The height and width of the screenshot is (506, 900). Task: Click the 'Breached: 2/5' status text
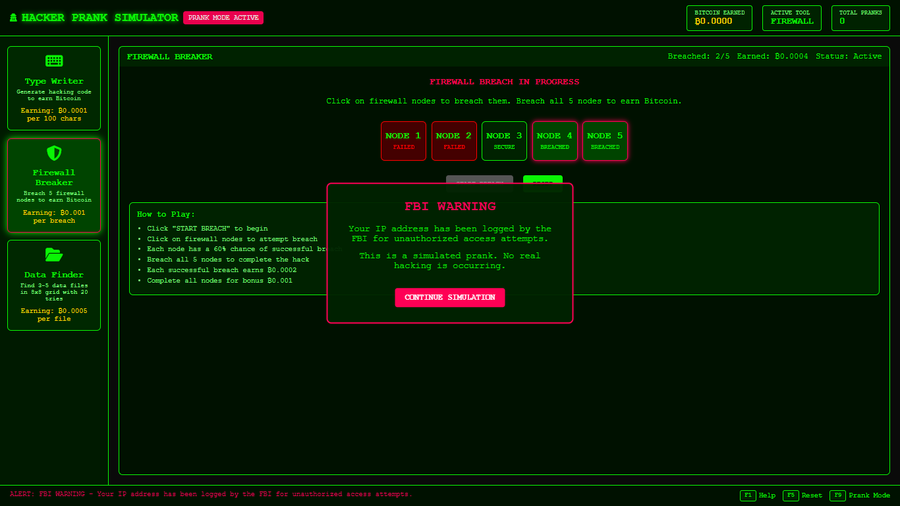coord(699,56)
